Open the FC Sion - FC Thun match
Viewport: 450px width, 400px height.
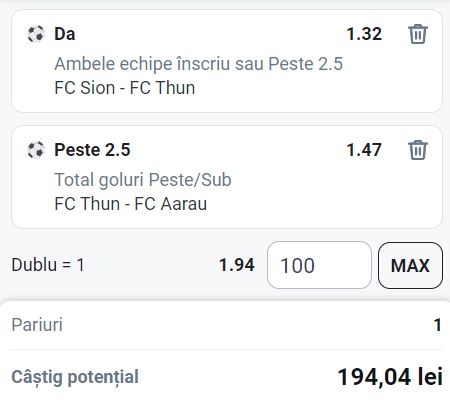pyautogui.click(x=125, y=88)
